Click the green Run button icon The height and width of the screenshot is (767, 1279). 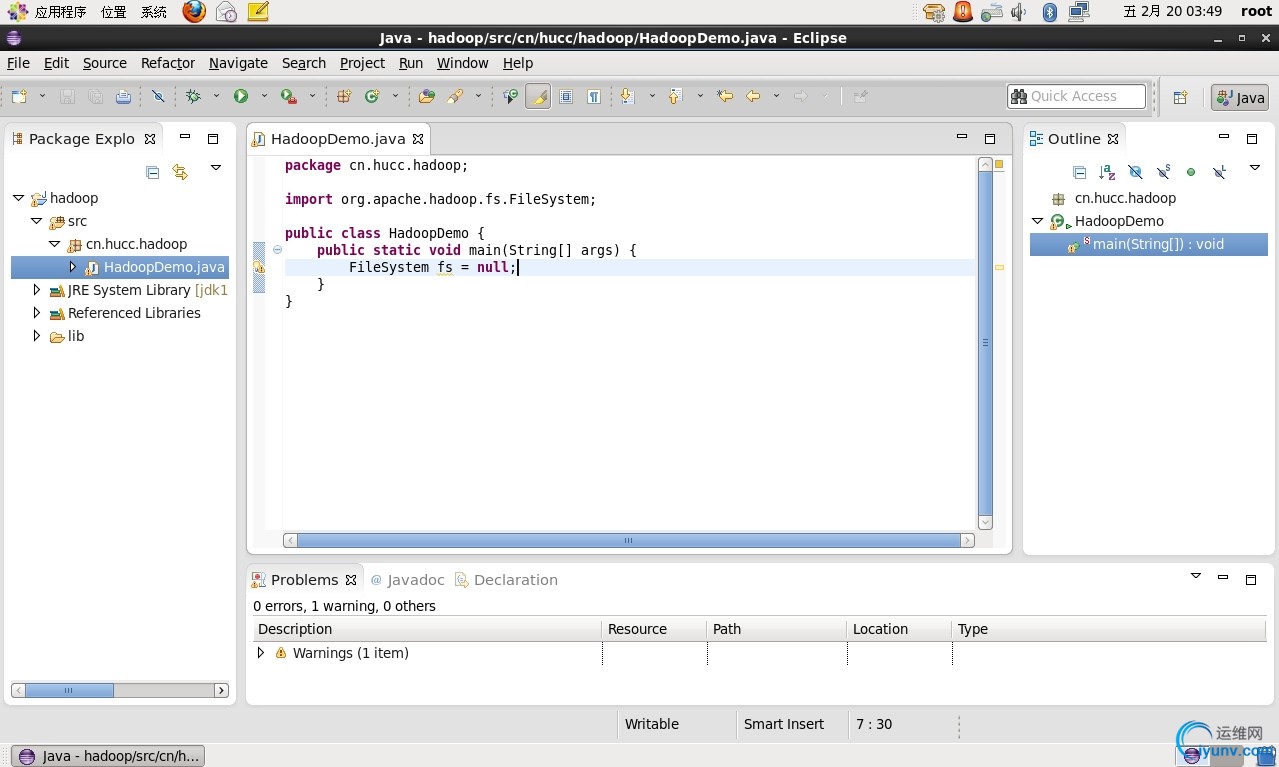pos(241,96)
